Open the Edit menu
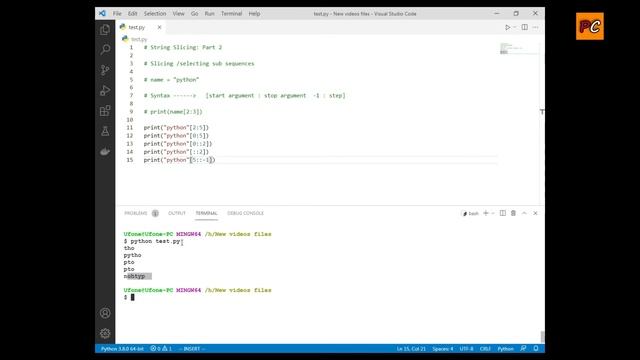Image resolution: width=640 pixels, height=360 pixels. point(133,13)
